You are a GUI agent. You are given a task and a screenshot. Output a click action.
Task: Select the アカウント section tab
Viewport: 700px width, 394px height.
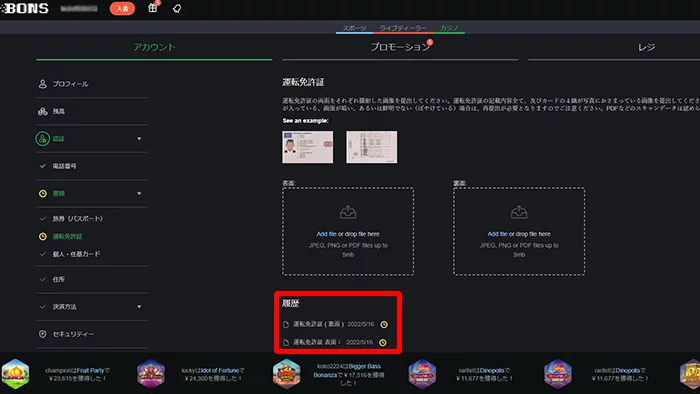tap(154, 47)
